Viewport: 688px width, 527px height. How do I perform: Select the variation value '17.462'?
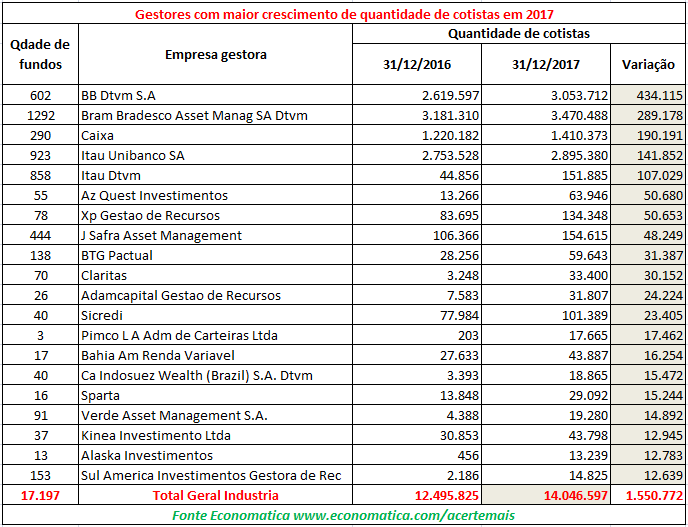coord(648,335)
